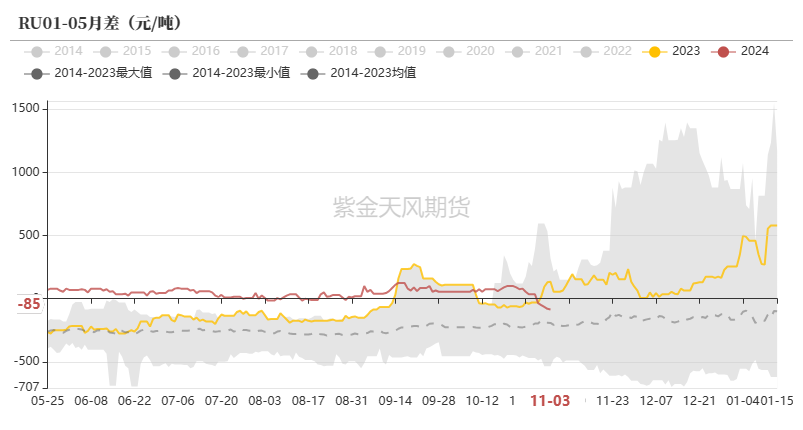Click the 06-22 x-axis date

pos(135,401)
